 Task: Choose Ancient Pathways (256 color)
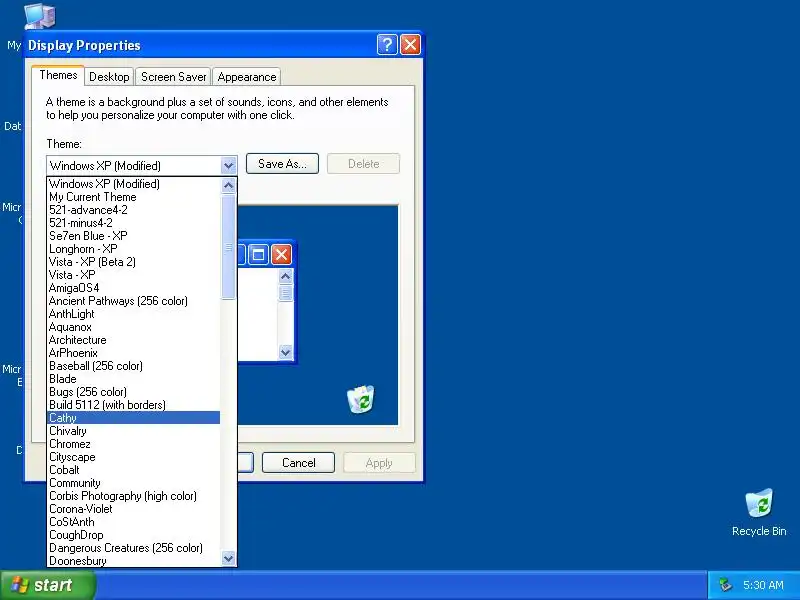(x=134, y=301)
